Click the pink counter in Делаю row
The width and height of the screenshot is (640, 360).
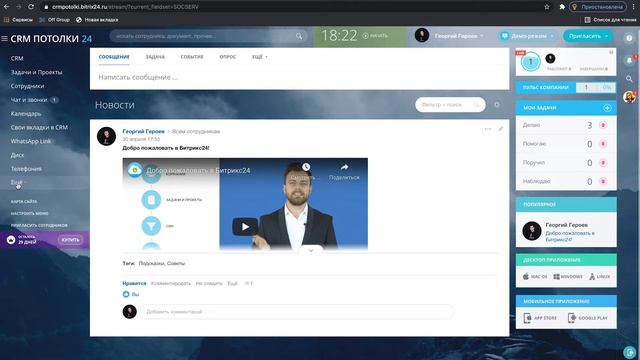point(603,125)
